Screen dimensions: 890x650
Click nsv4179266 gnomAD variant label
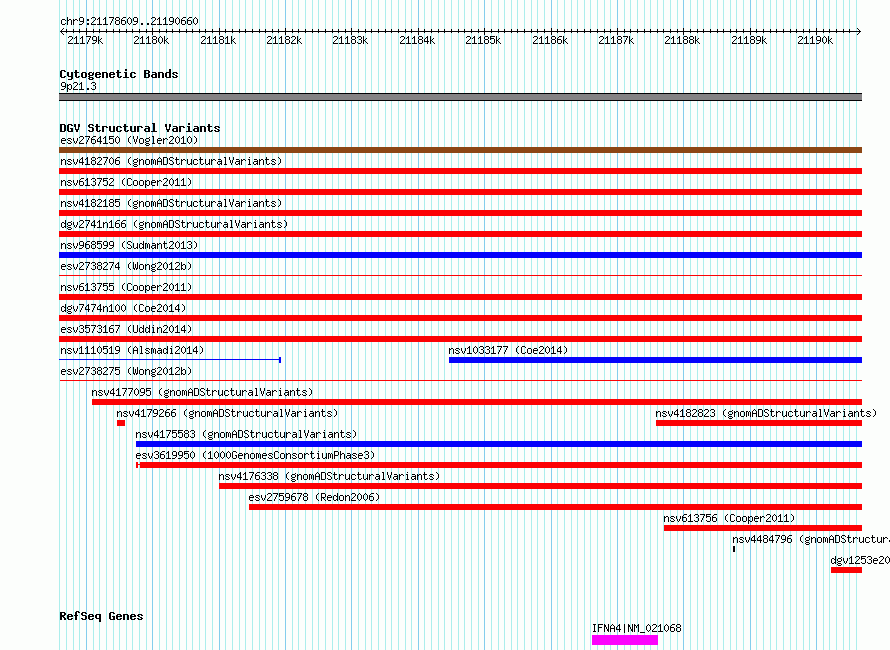pyautogui.click(x=227, y=413)
